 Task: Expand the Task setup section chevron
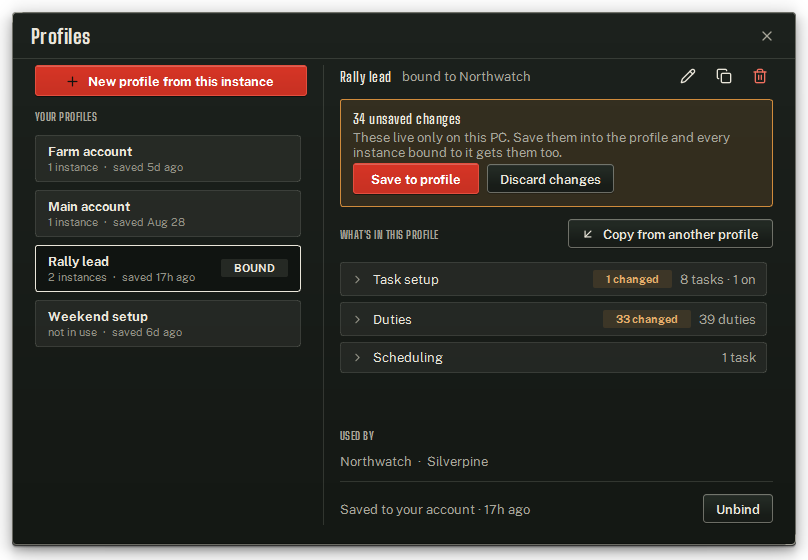(357, 279)
